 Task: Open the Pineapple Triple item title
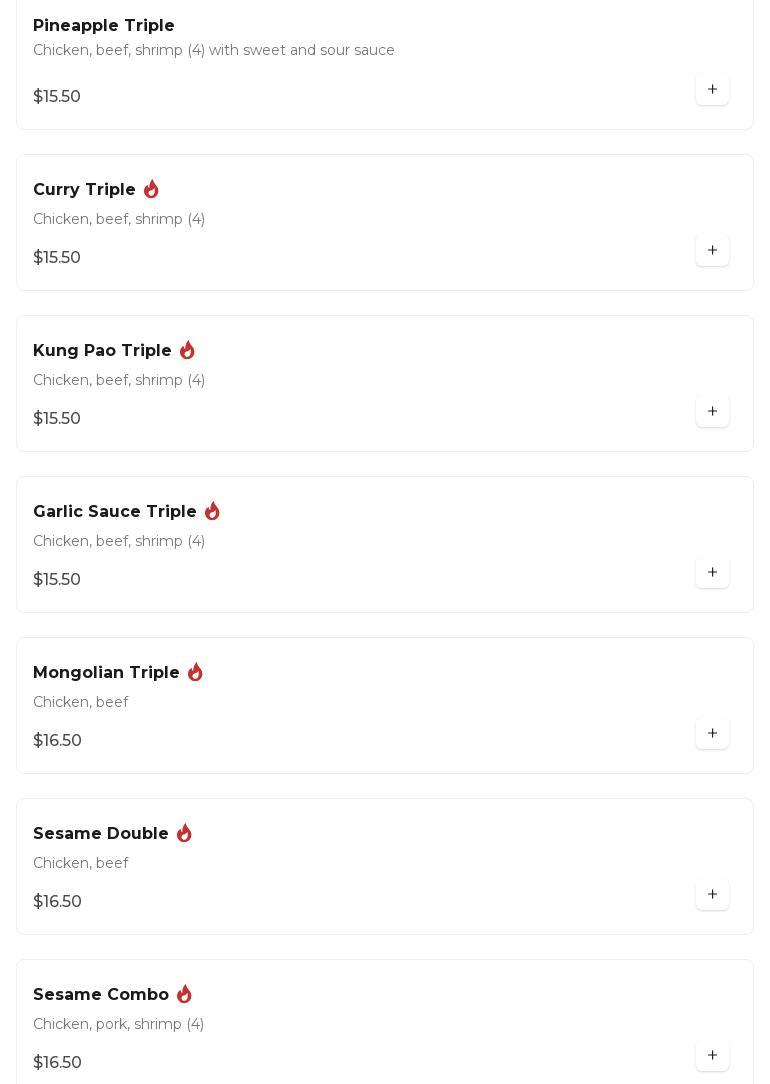(104, 26)
